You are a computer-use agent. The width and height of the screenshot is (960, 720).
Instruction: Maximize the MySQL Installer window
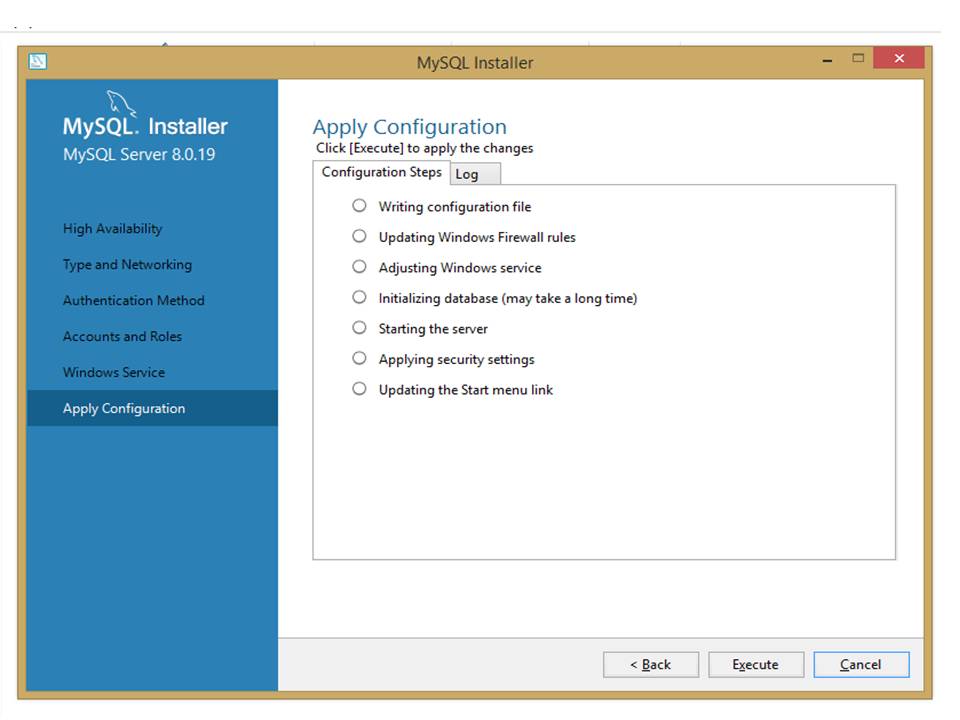point(858,58)
